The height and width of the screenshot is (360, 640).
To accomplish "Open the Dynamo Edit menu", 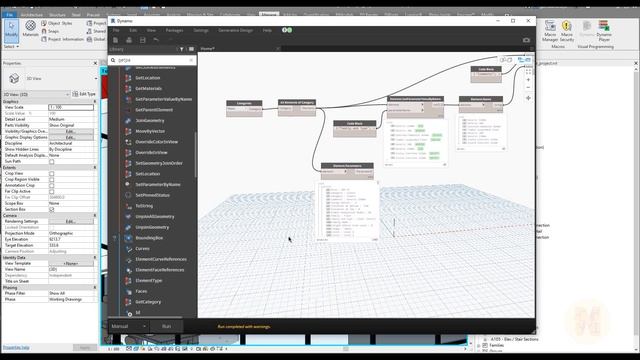I will [133, 30].
